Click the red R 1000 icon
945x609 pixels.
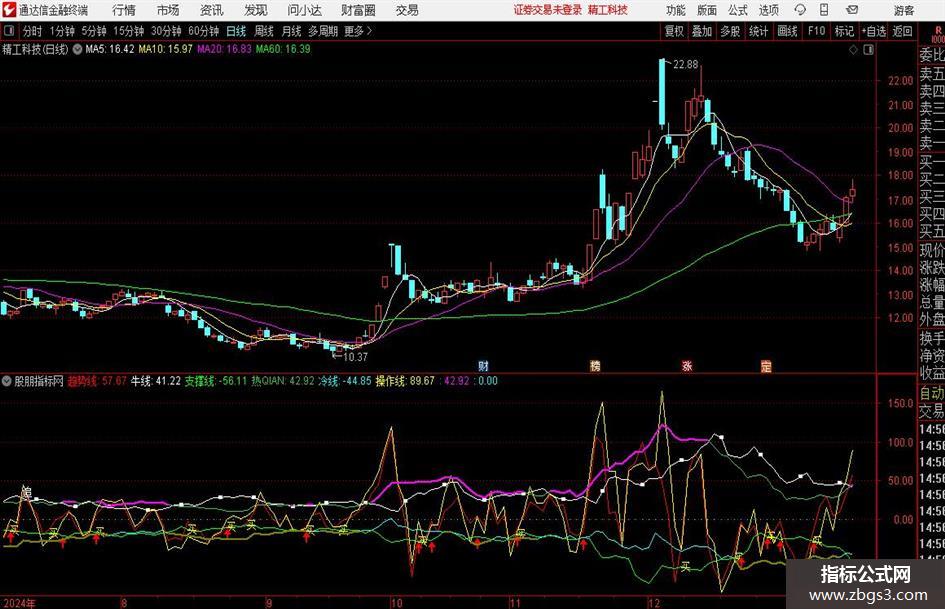[938, 34]
